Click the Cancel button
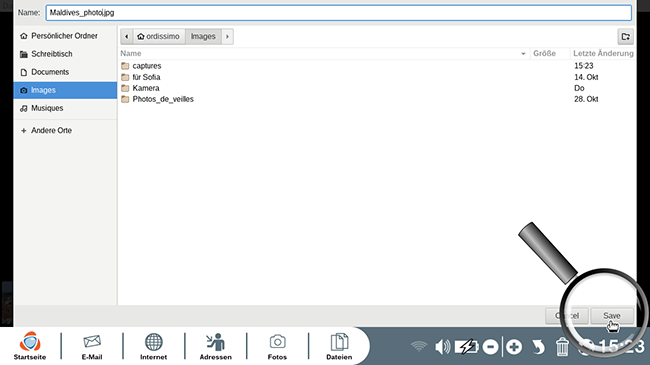The width and height of the screenshot is (650, 365). coord(567,316)
